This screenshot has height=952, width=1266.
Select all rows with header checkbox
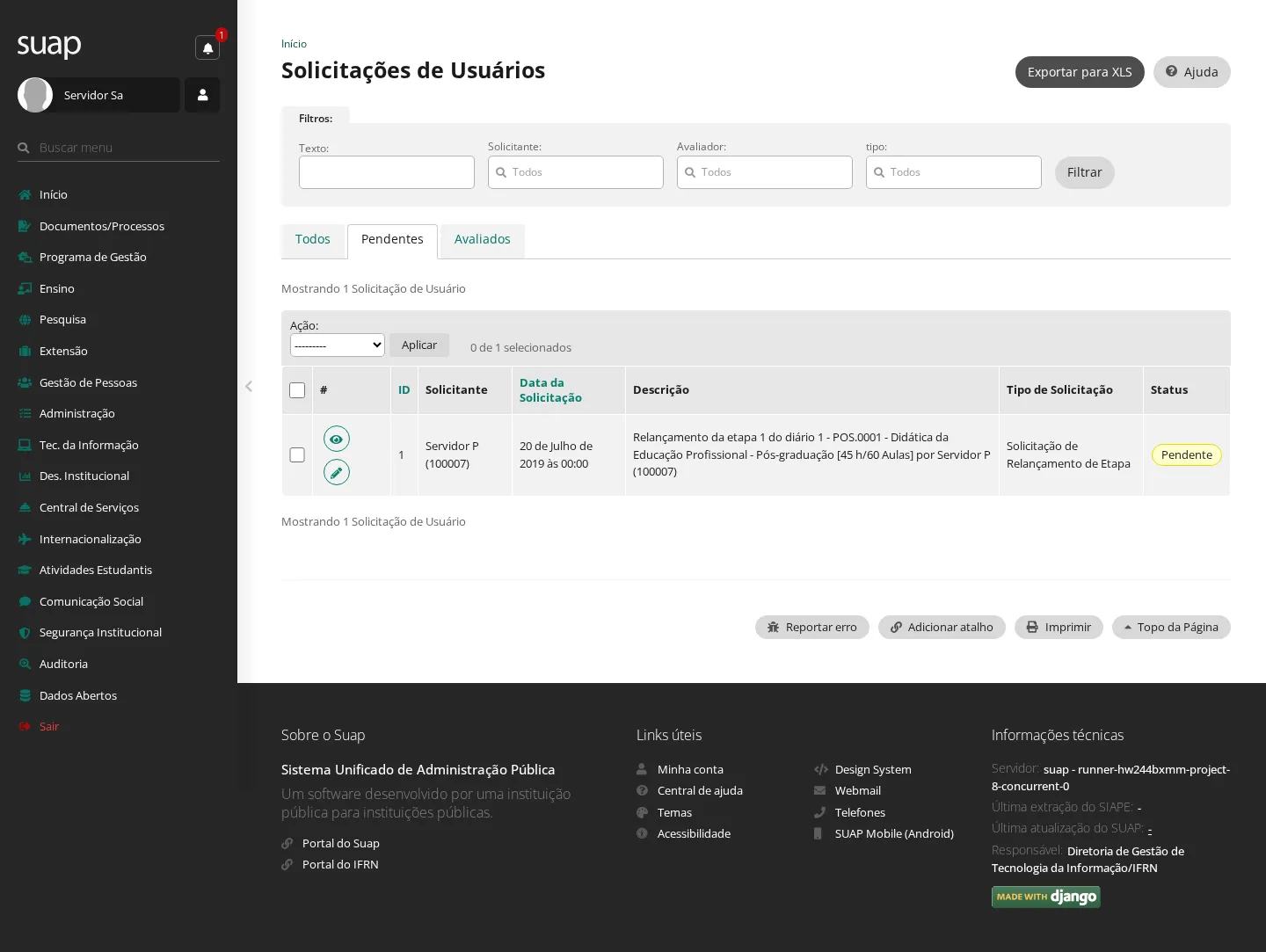click(x=297, y=390)
